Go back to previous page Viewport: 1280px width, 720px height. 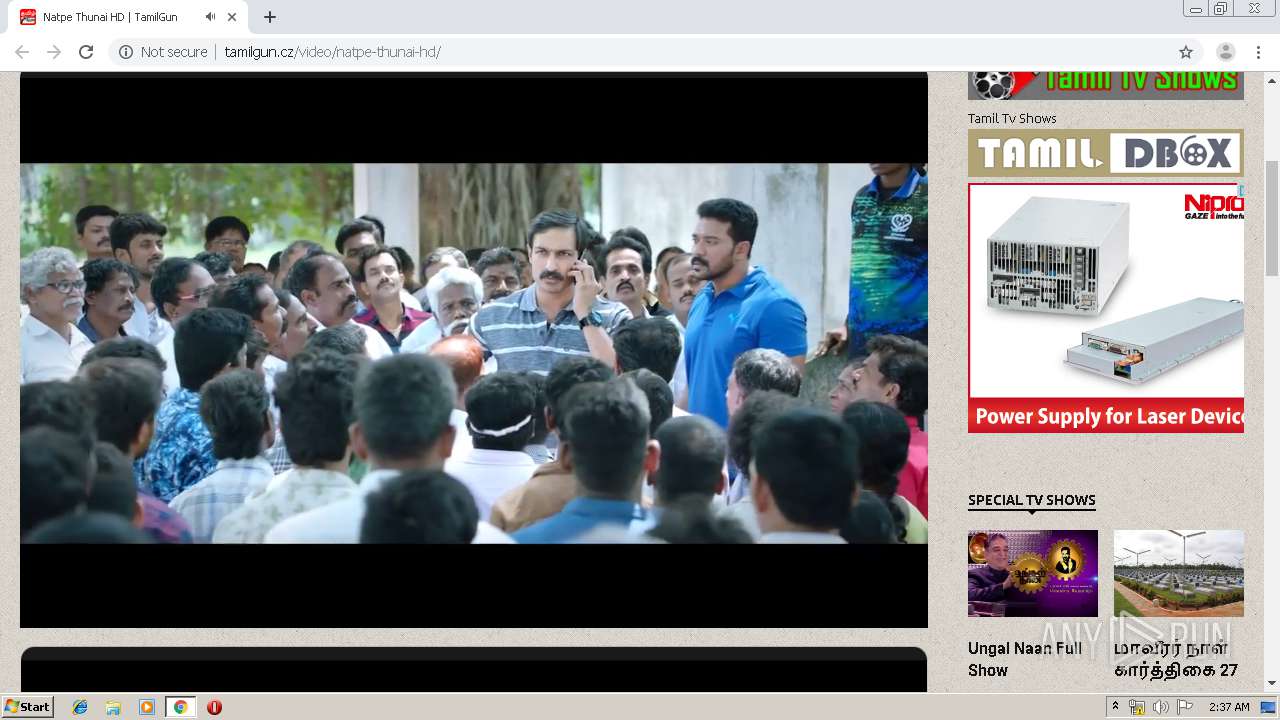coord(22,52)
